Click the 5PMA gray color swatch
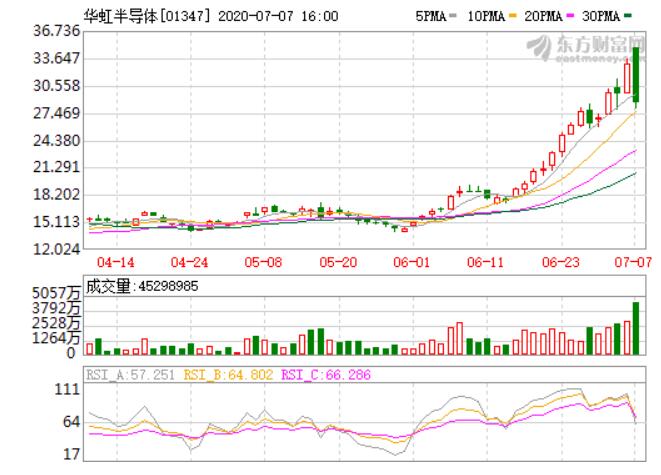661x475 pixels. tap(453, 16)
